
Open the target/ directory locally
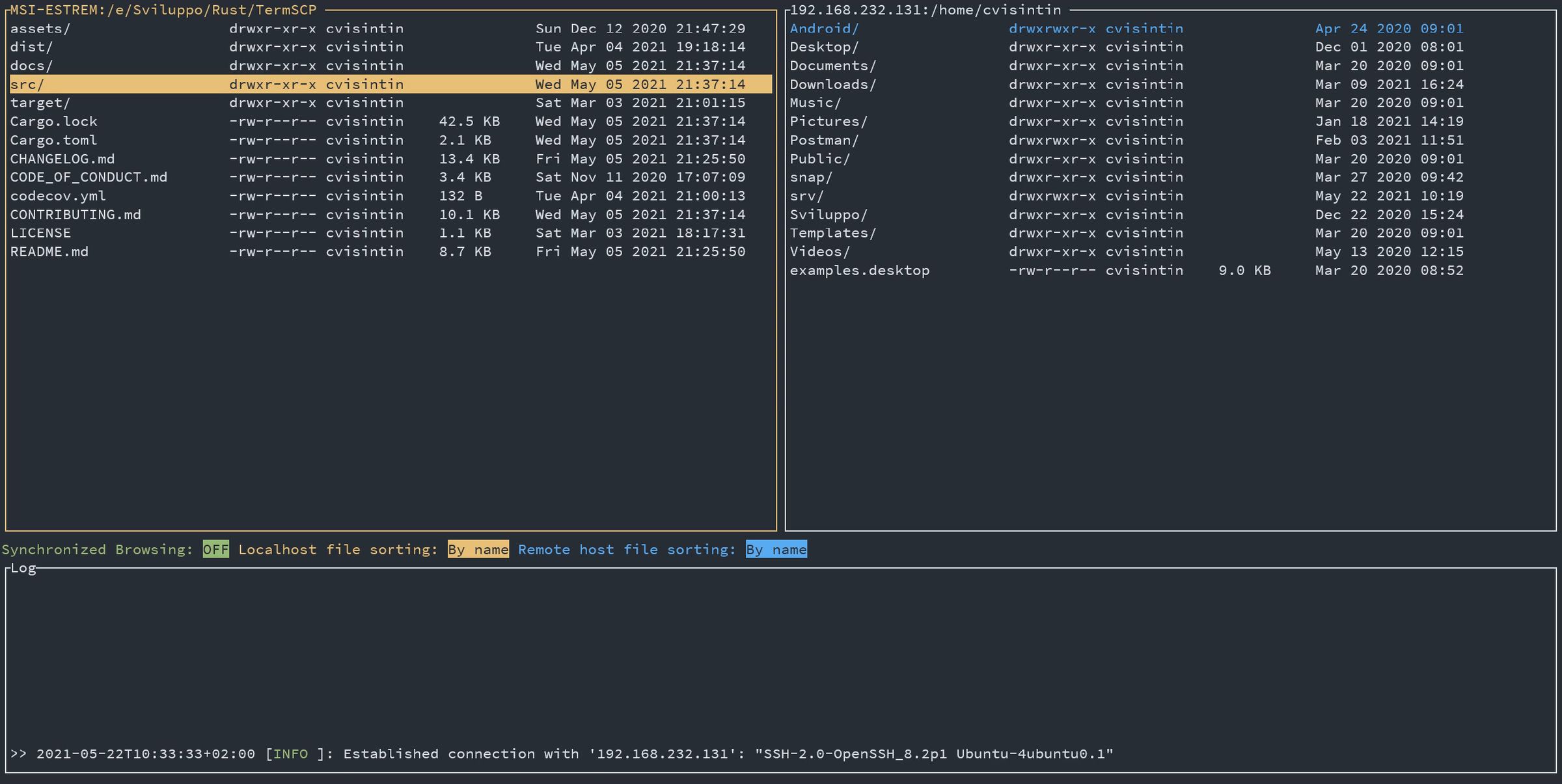click(39, 102)
